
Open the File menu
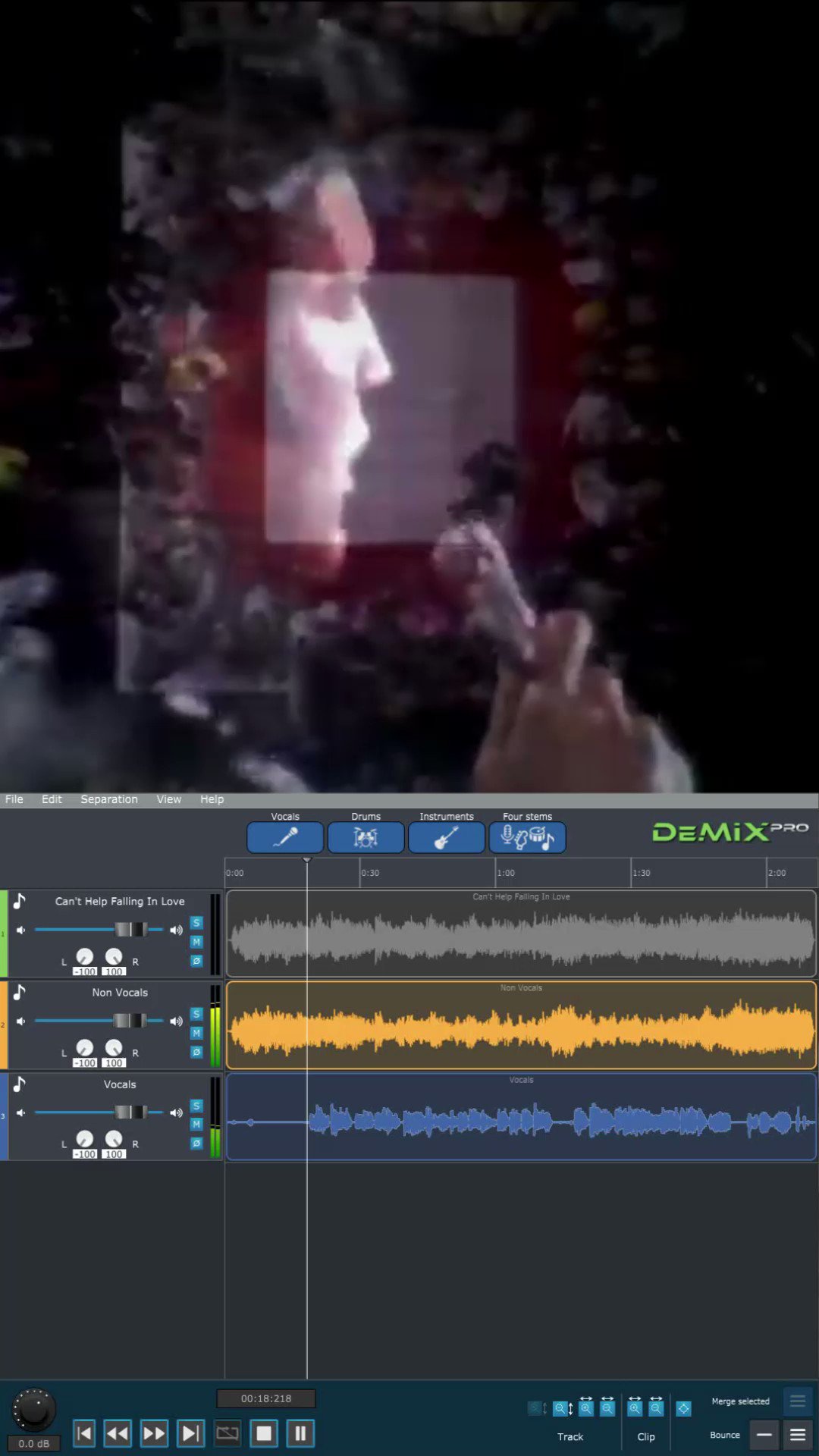tap(14, 799)
